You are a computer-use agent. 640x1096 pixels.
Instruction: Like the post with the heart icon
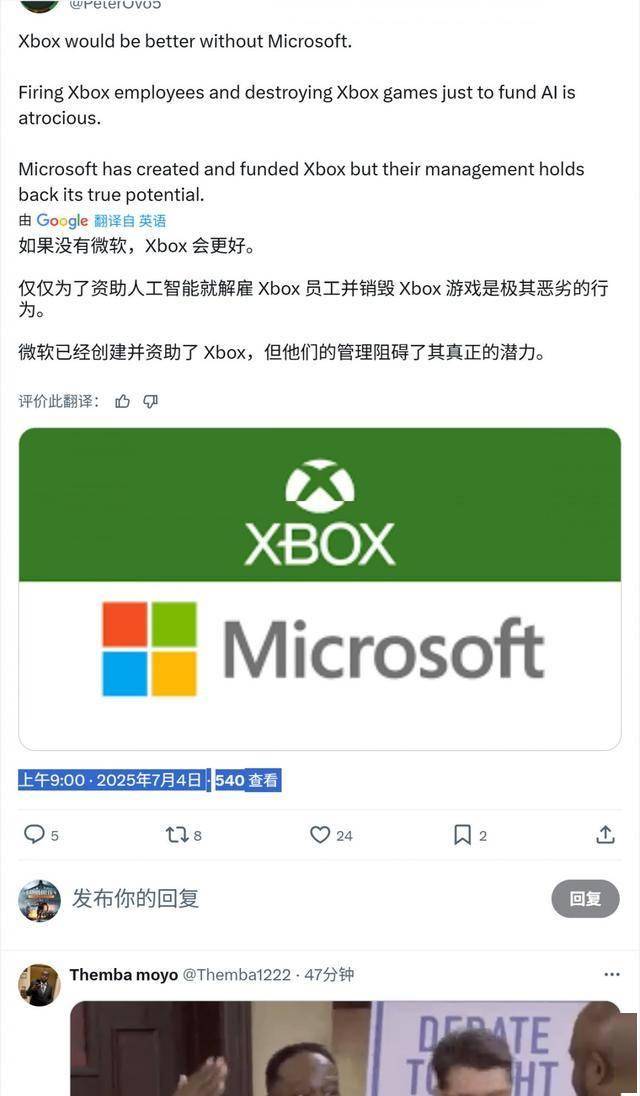coord(319,835)
